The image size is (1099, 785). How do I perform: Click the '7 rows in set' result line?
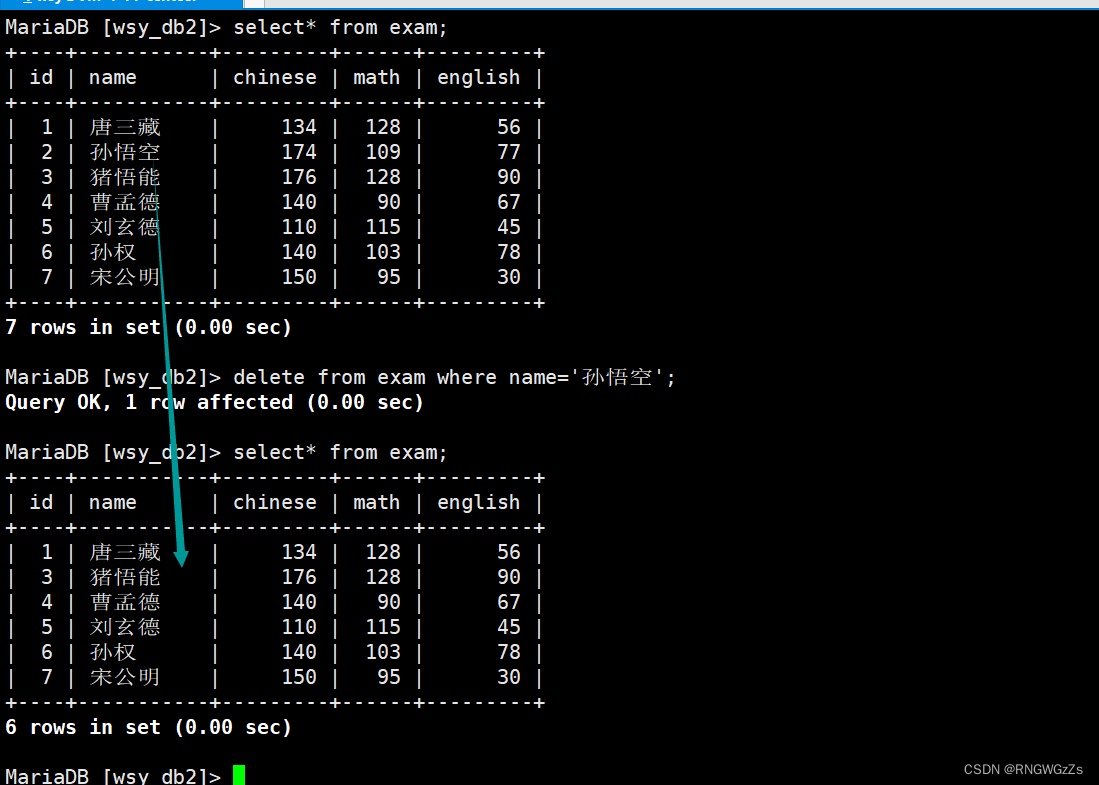click(x=148, y=327)
